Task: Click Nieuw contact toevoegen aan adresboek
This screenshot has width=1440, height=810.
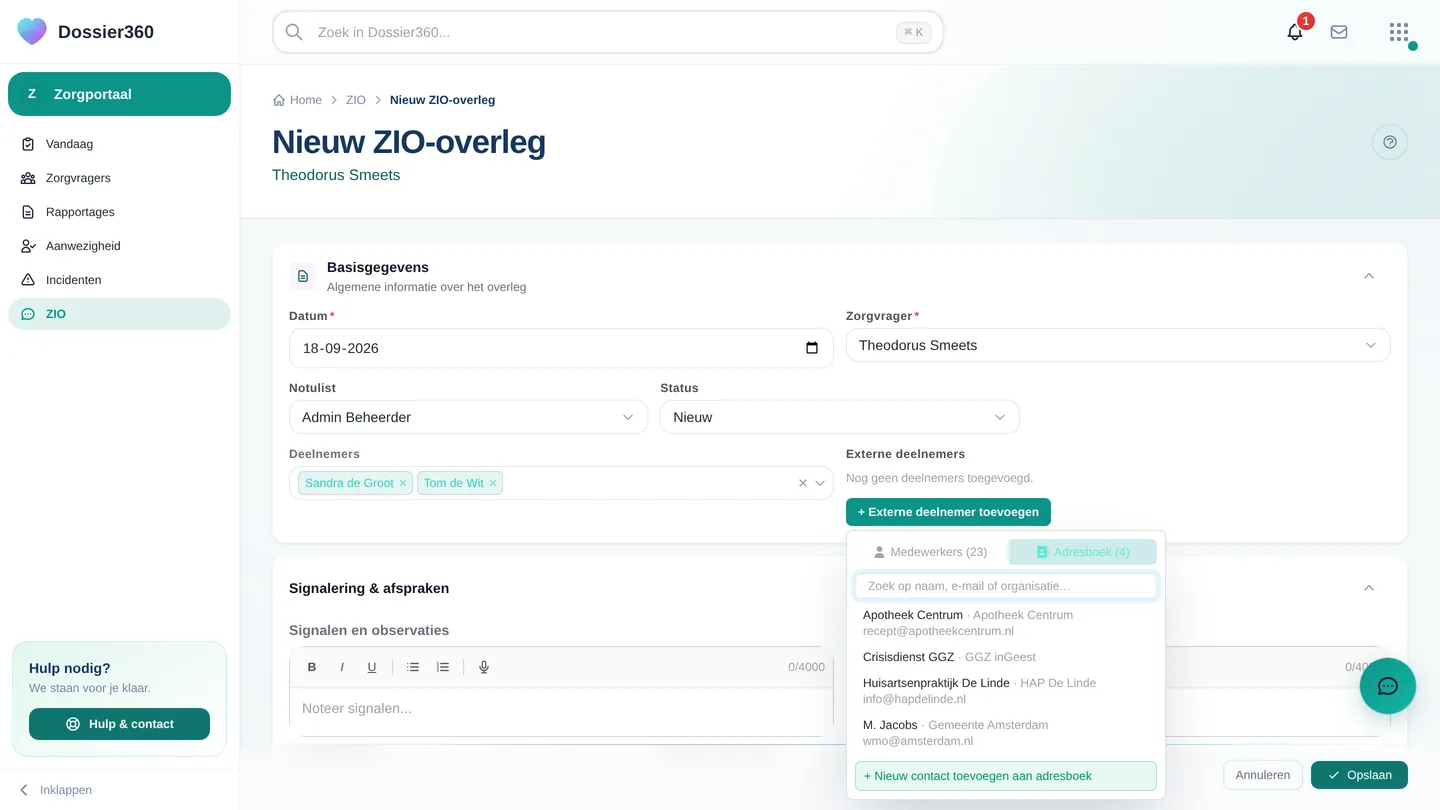Action: [x=1006, y=776]
